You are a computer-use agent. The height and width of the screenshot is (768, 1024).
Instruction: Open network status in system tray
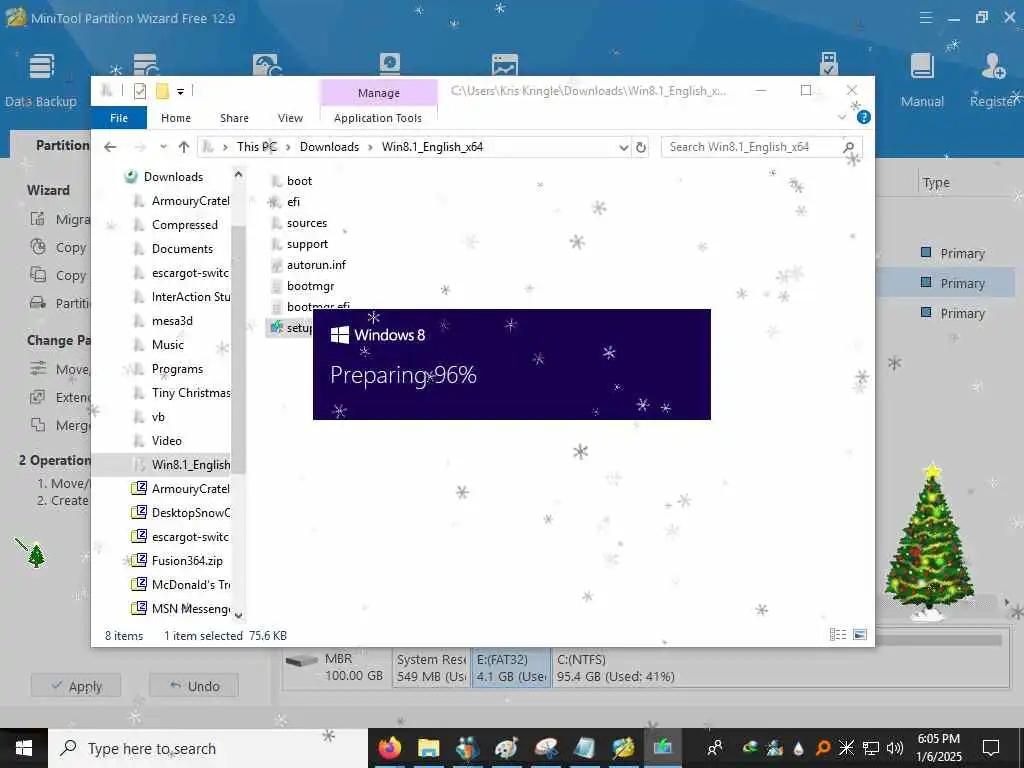click(871, 748)
